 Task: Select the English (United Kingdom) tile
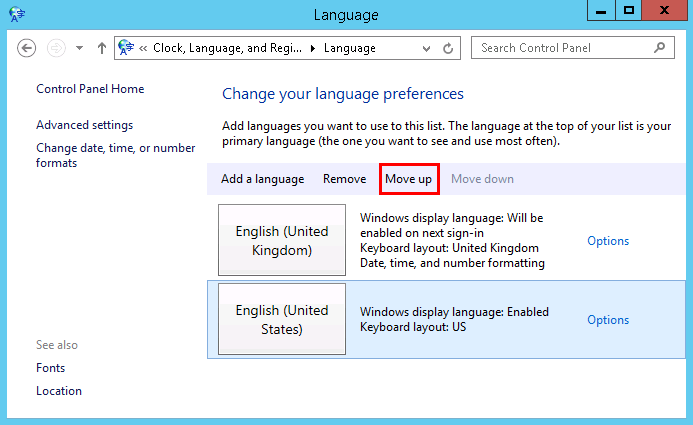tap(282, 240)
